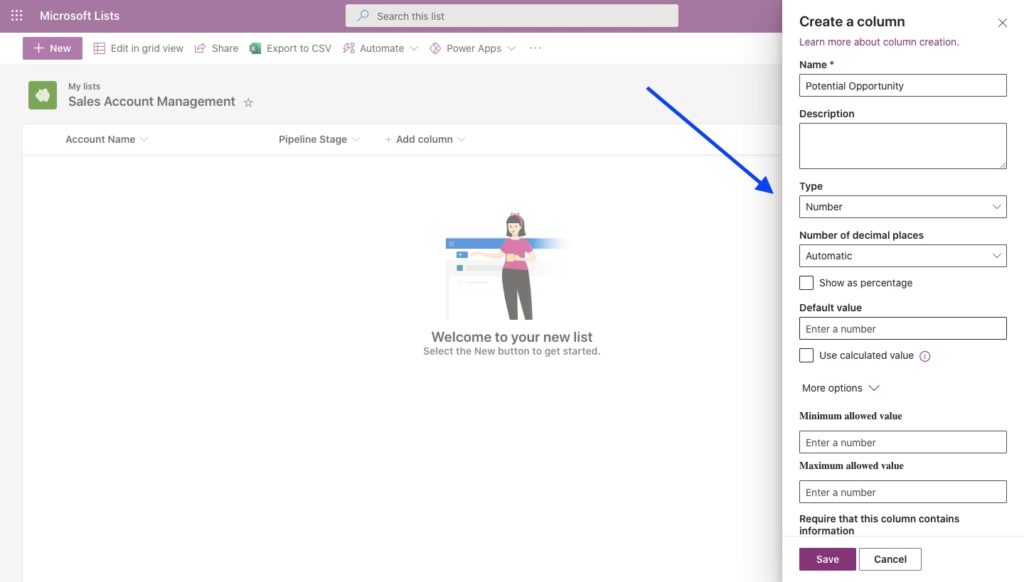Click the Share command label
This screenshot has height=582, width=1024.
point(225,48)
